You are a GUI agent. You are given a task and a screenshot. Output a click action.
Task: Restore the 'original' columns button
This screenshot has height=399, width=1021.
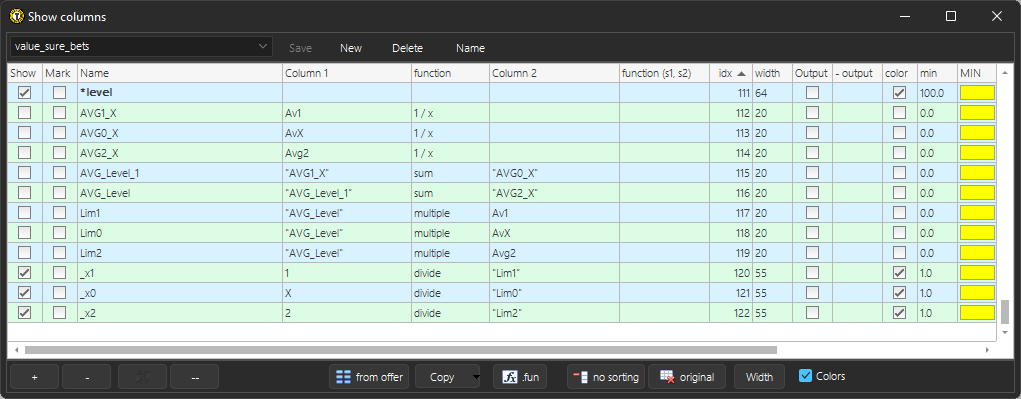(687, 377)
